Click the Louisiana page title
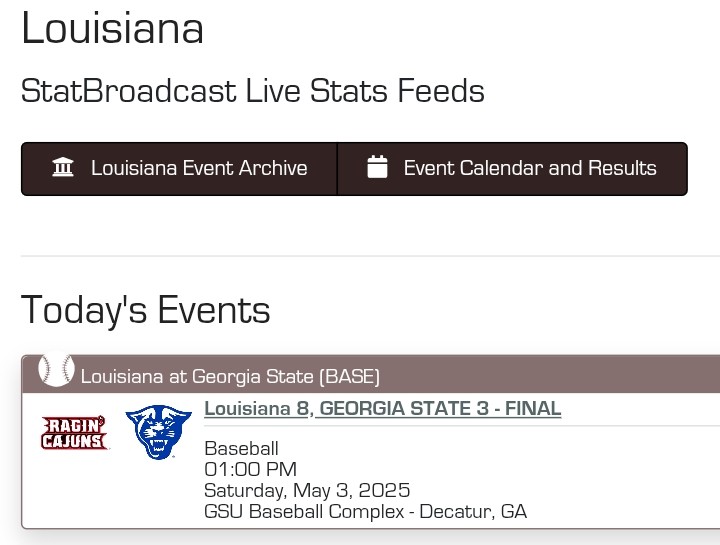 pyautogui.click(x=112, y=28)
